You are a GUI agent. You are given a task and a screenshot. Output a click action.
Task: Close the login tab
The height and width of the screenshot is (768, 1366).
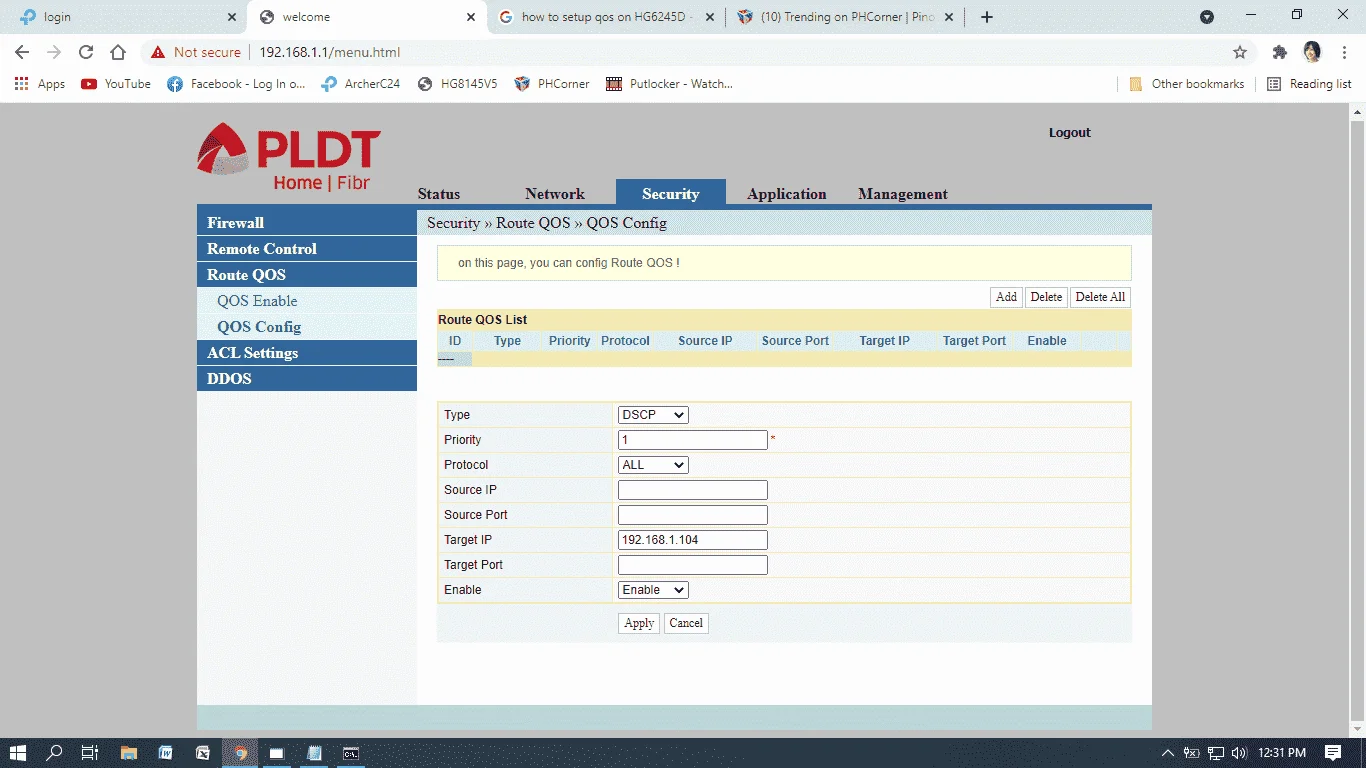tap(232, 17)
